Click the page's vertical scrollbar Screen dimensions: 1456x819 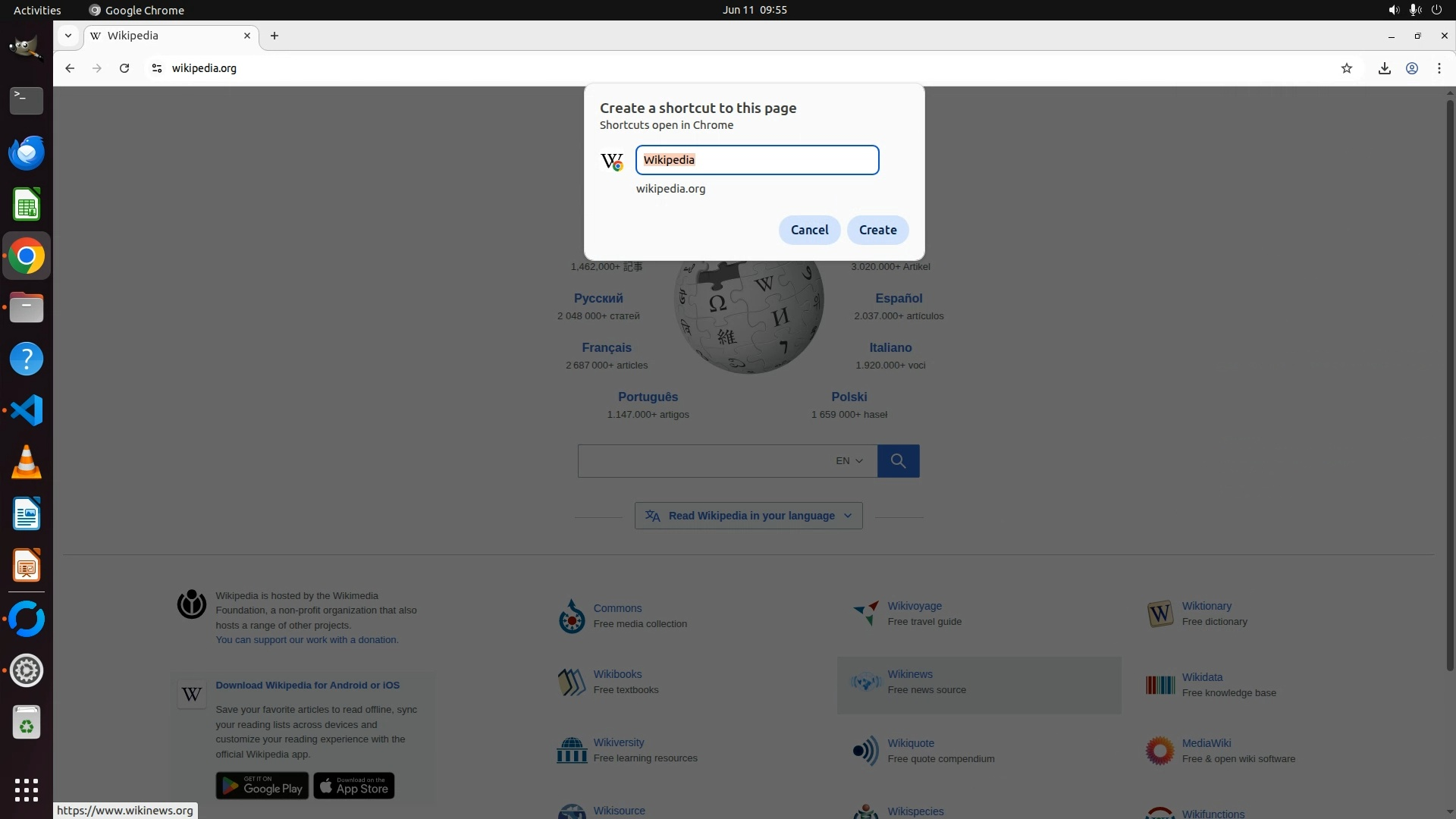coord(1449,379)
